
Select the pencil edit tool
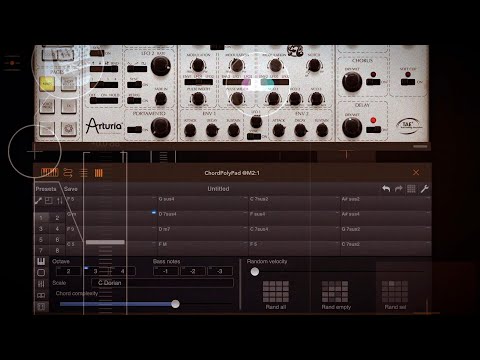pyautogui.click(x=38, y=201)
